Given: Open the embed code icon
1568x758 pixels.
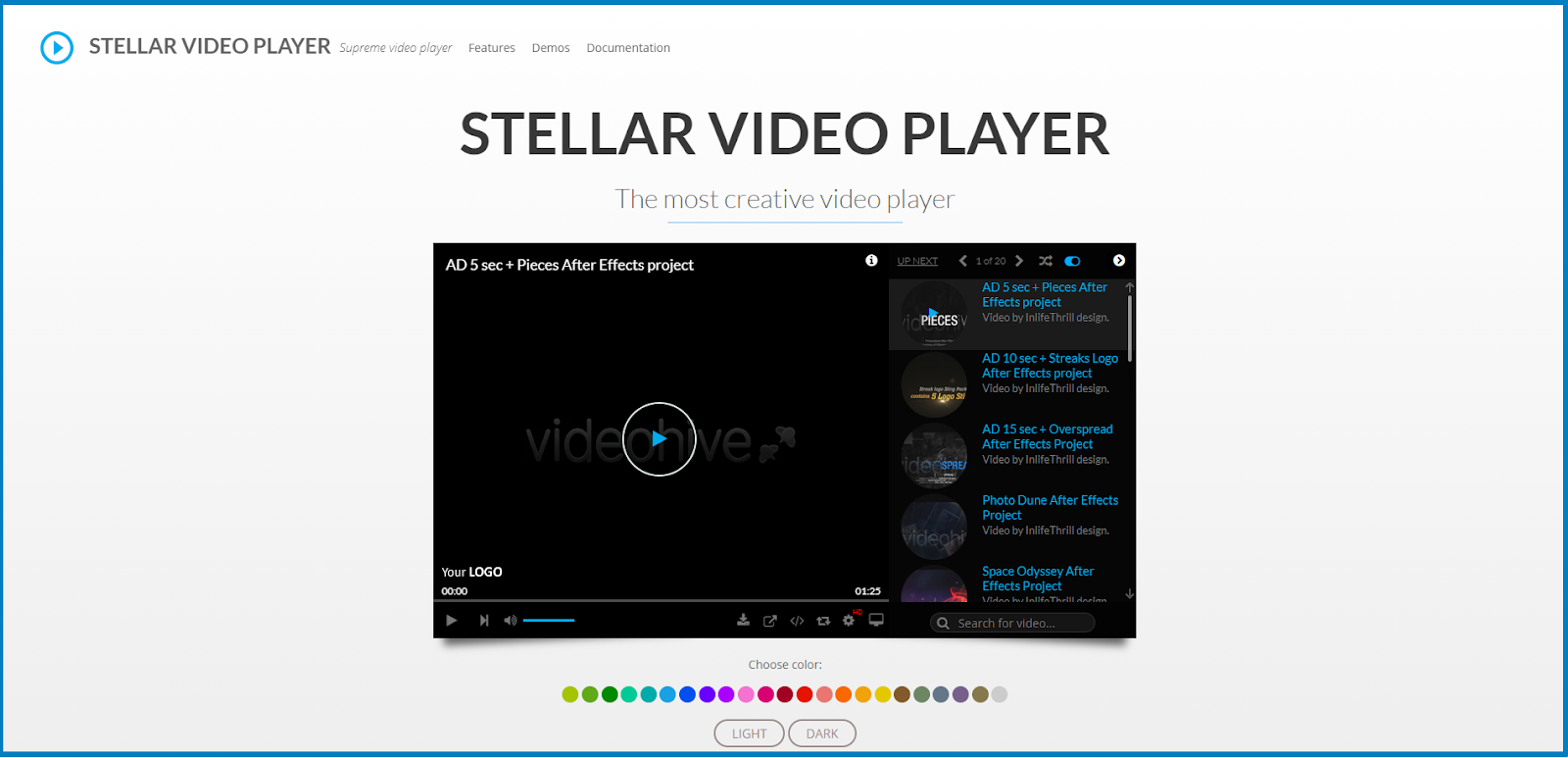Looking at the screenshot, I should (x=797, y=621).
